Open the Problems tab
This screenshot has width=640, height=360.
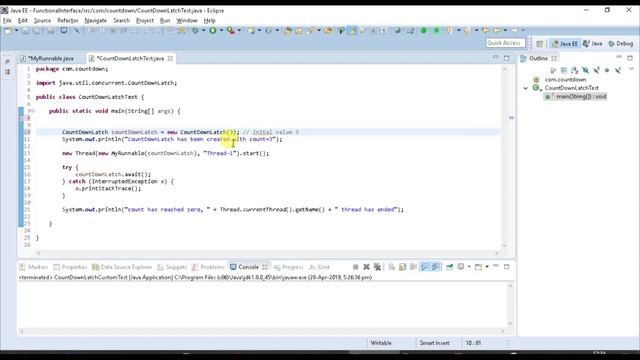point(208,267)
